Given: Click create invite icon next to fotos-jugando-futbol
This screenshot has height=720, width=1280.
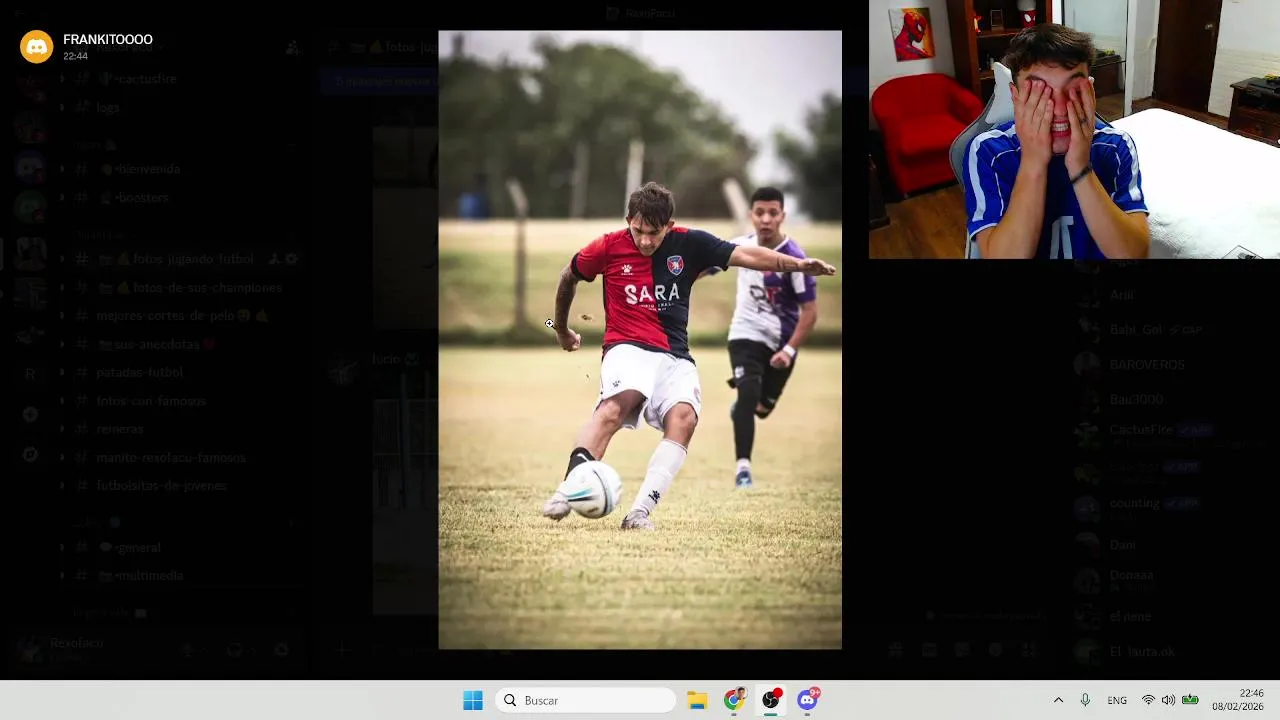Looking at the screenshot, I should pyautogui.click(x=274, y=259).
